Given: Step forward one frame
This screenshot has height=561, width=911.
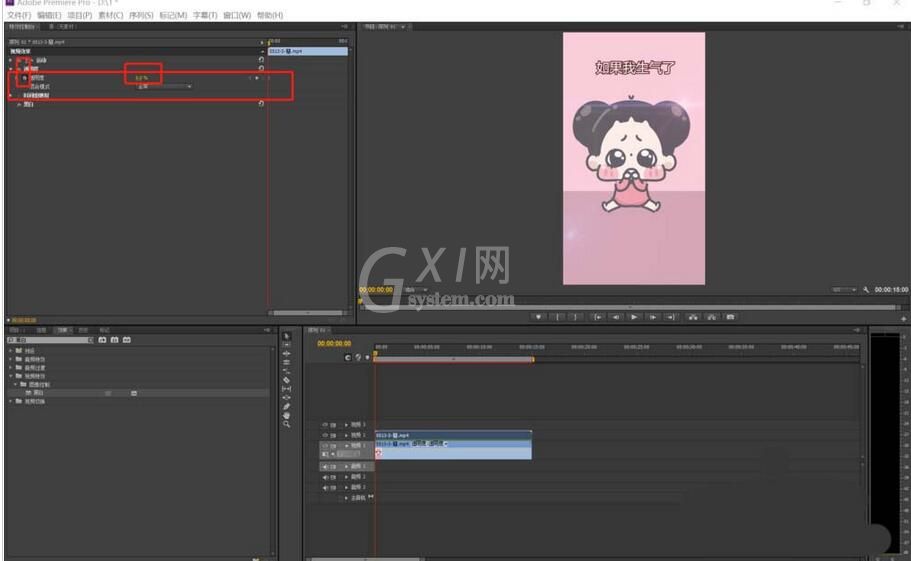Looking at the screenshot, I should (653, 317).
